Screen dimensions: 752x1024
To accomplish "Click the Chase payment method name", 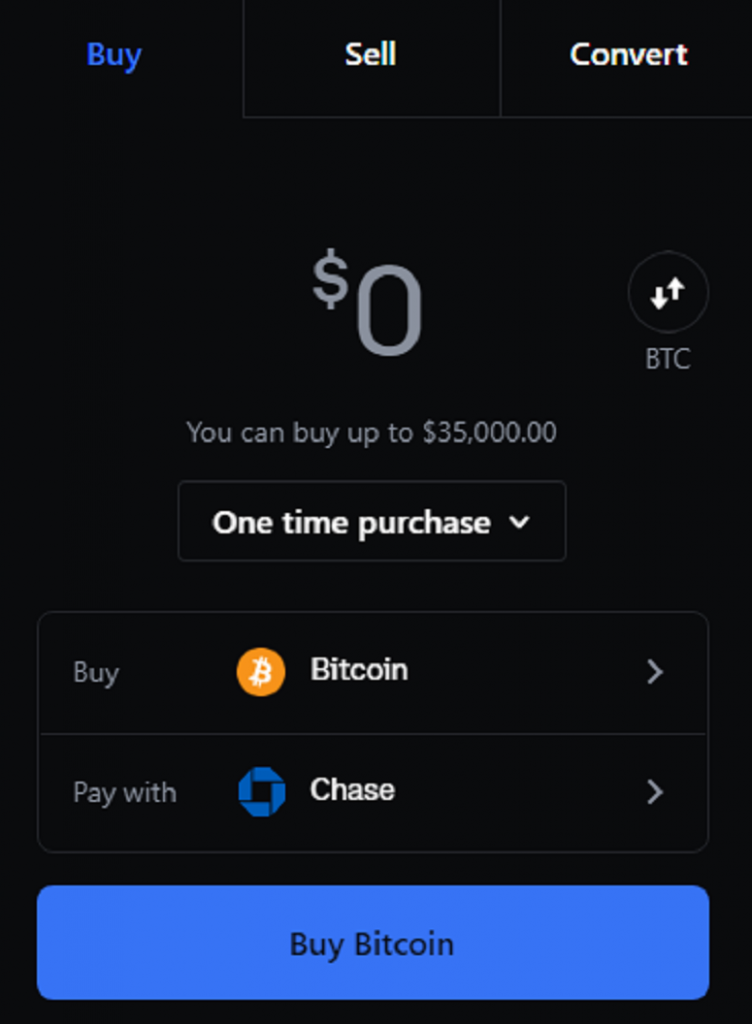I will click(x=352, y=790).
